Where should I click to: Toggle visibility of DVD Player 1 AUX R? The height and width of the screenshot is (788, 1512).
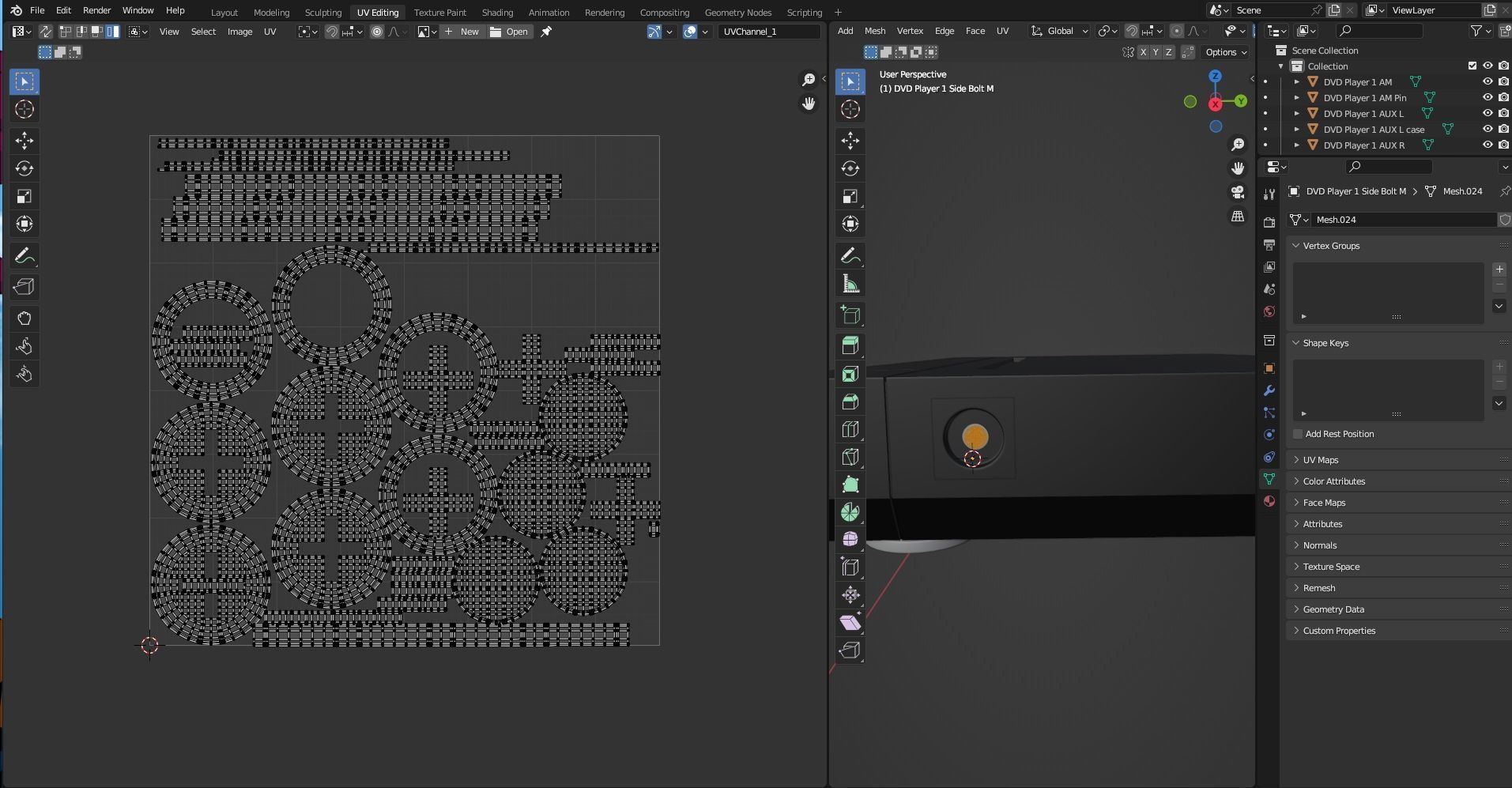click(1487, 145)
